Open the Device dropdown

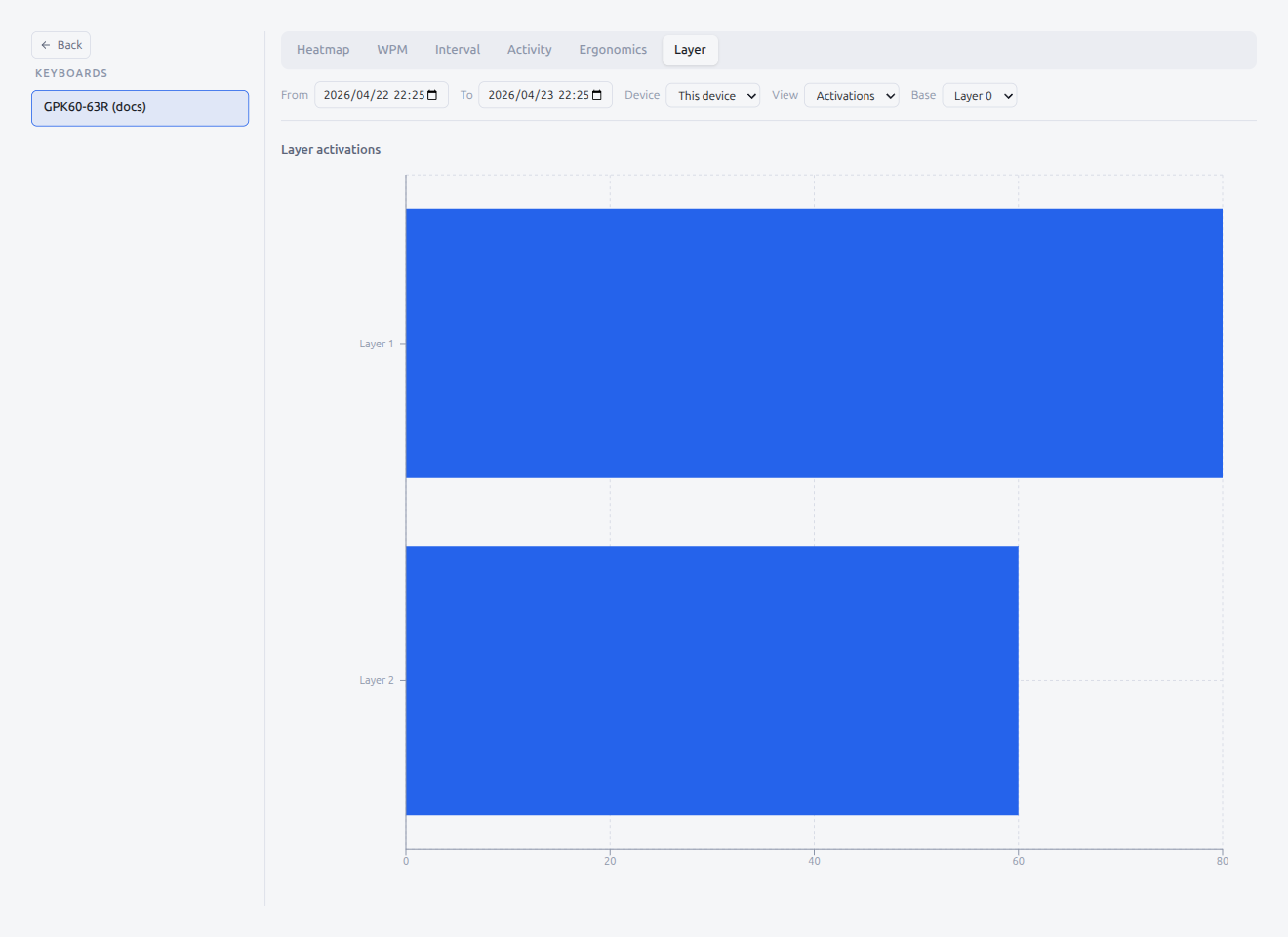[x=713, y=96]
